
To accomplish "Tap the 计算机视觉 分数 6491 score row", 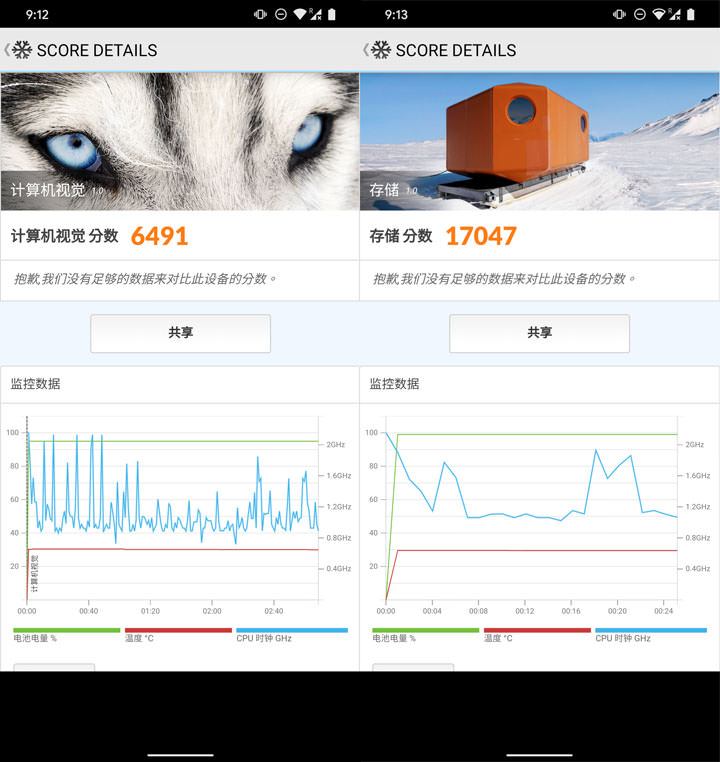I will click(x=180, y=236).
